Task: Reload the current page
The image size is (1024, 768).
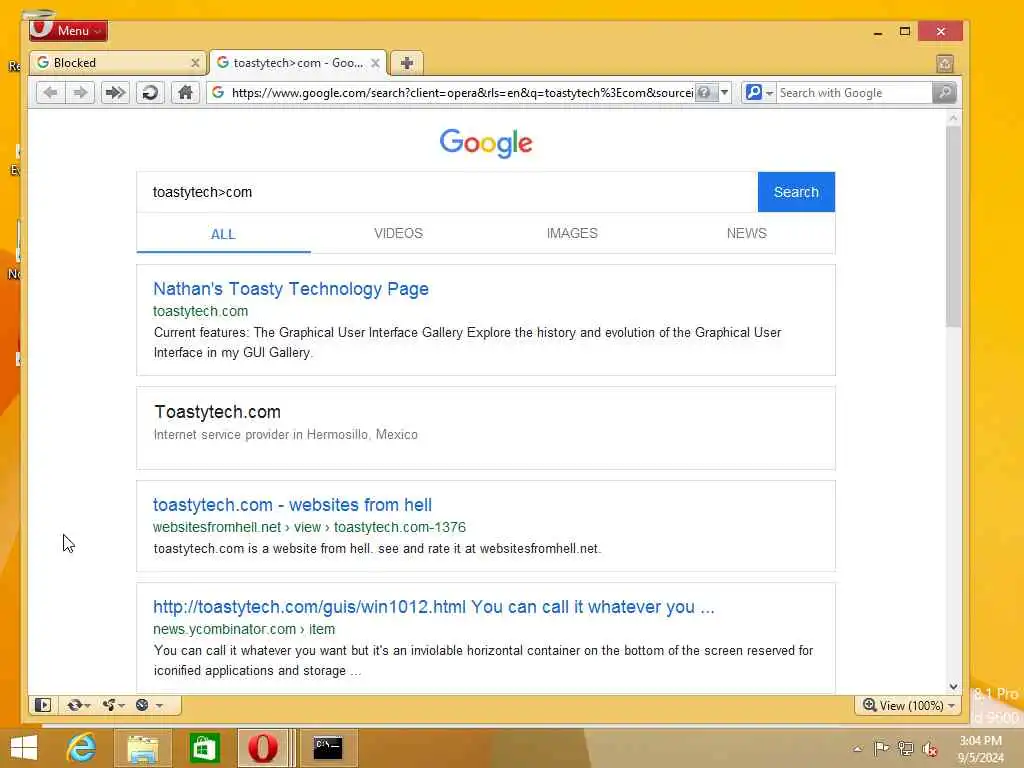Action: pyautogui.click(x=150, y=93)
